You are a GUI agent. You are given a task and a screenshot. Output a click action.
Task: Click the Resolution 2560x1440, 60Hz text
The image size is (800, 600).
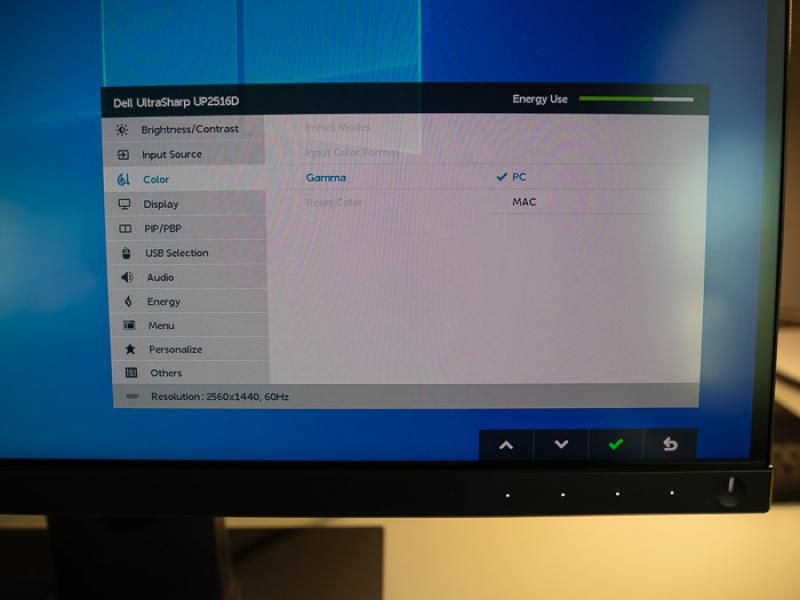(x=220, y=396)
